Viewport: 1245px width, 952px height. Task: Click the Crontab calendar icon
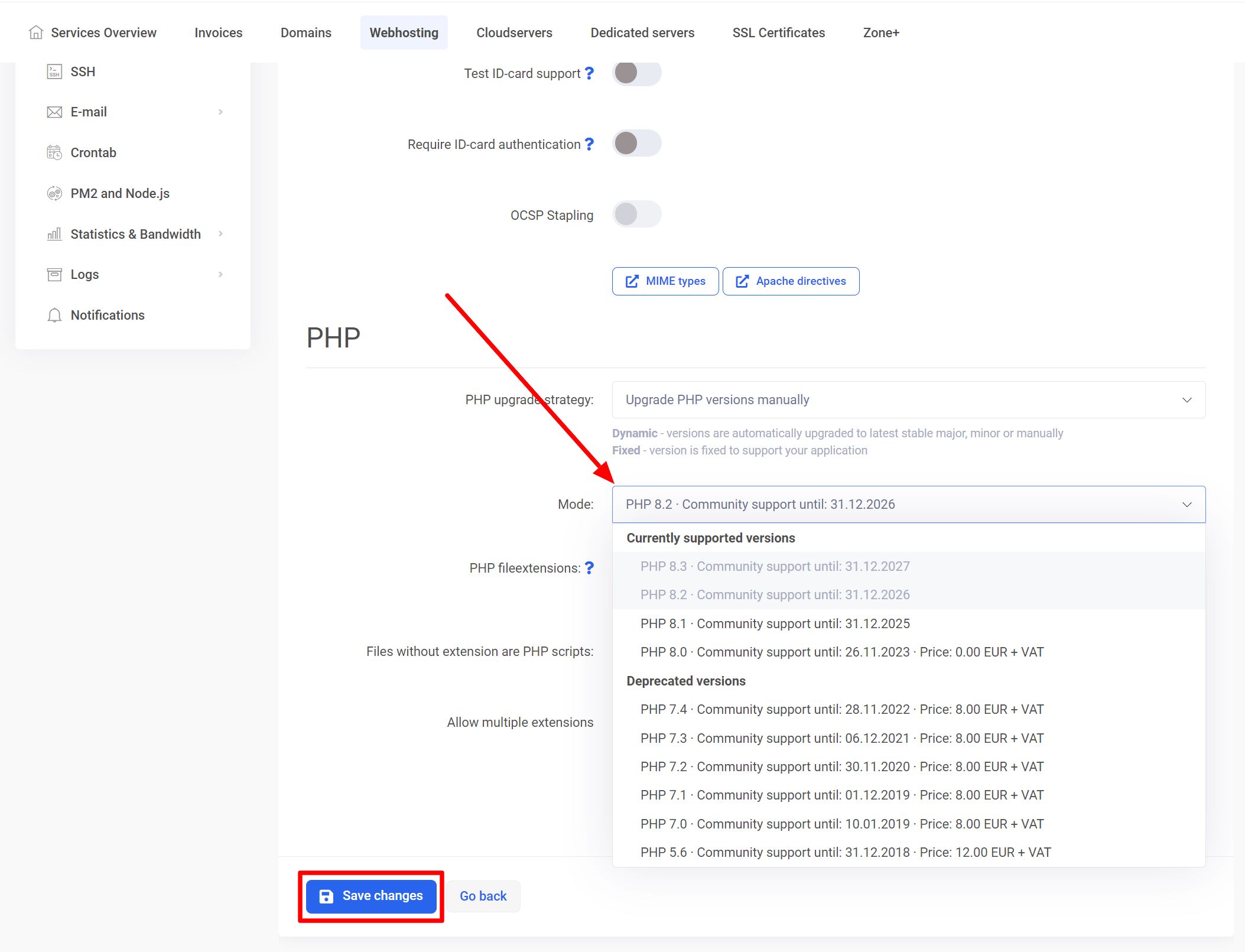(54, 152)
